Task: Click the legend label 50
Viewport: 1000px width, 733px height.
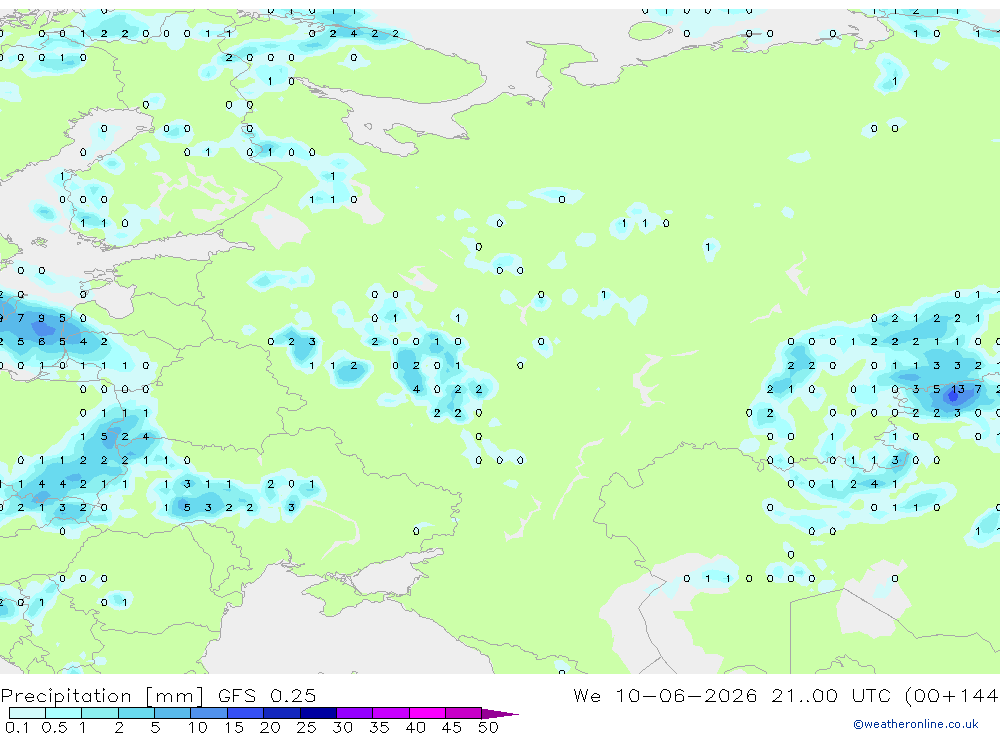Action: click(x=488, y=727)
